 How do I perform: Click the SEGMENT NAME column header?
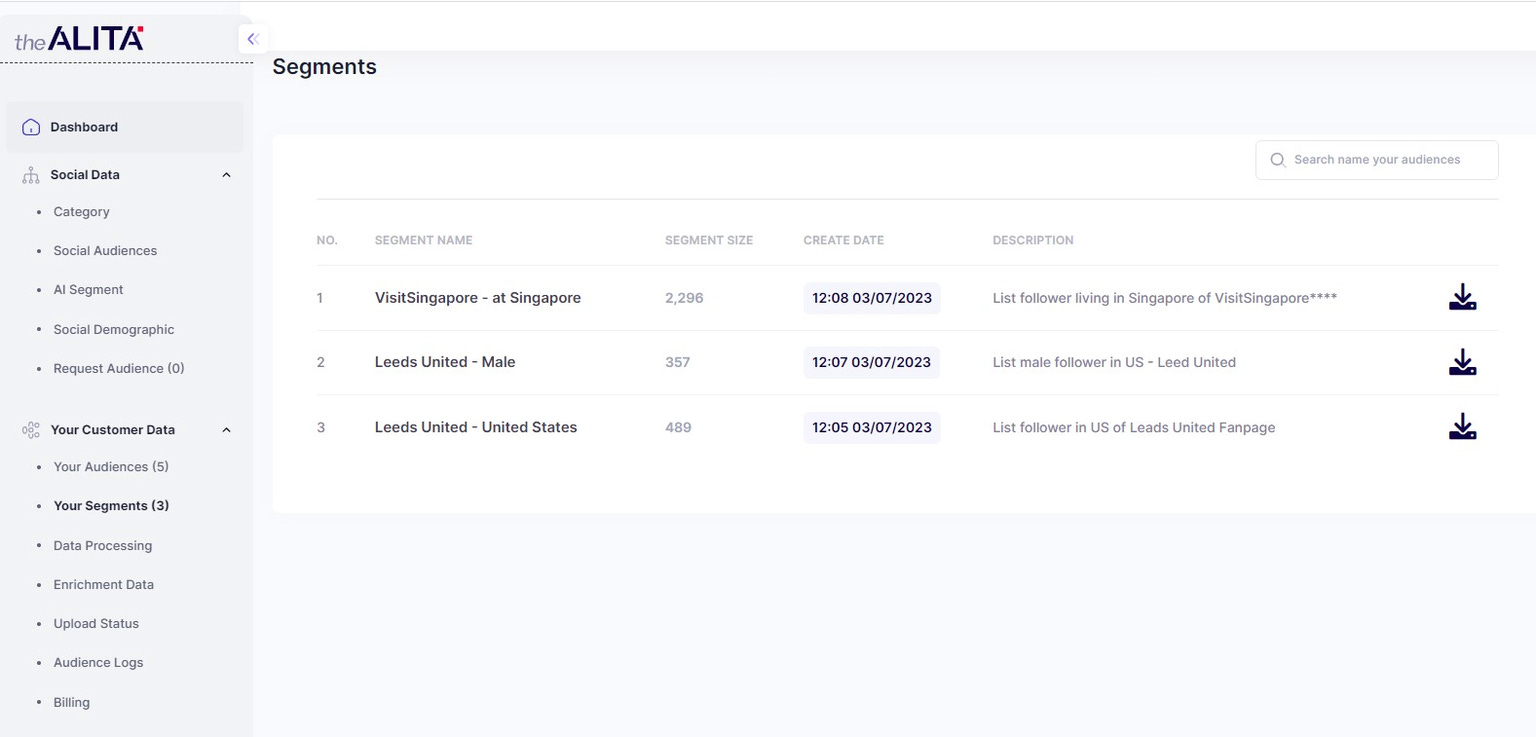click(424, 240)
